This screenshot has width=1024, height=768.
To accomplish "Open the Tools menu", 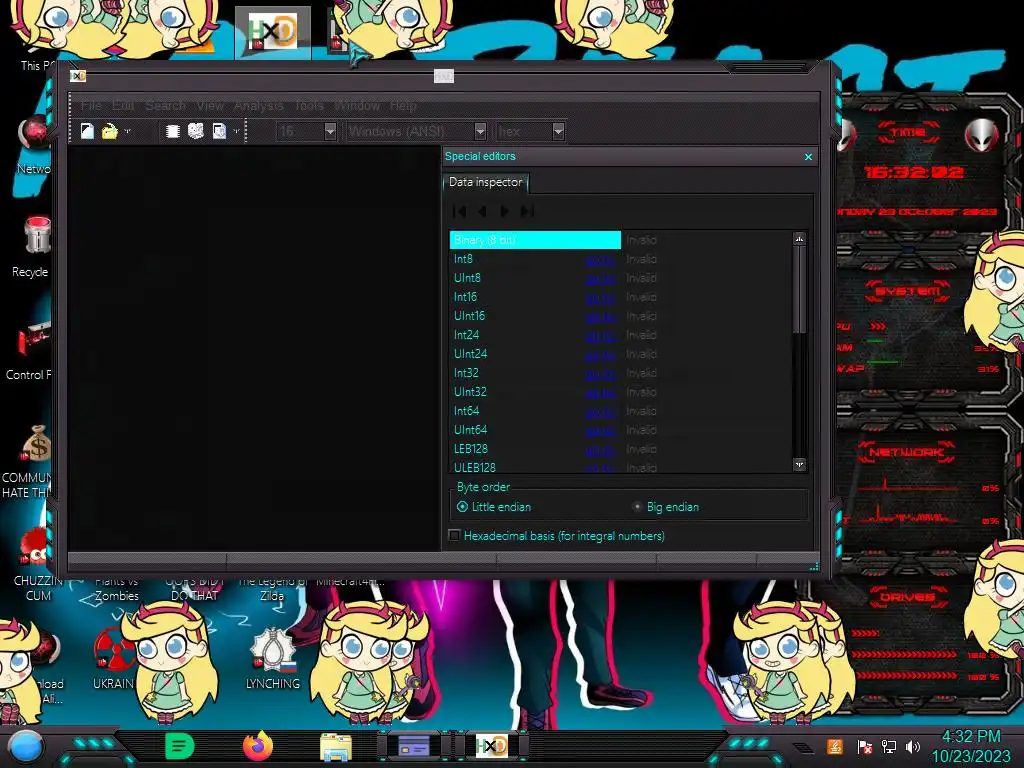I will (309, 105).
